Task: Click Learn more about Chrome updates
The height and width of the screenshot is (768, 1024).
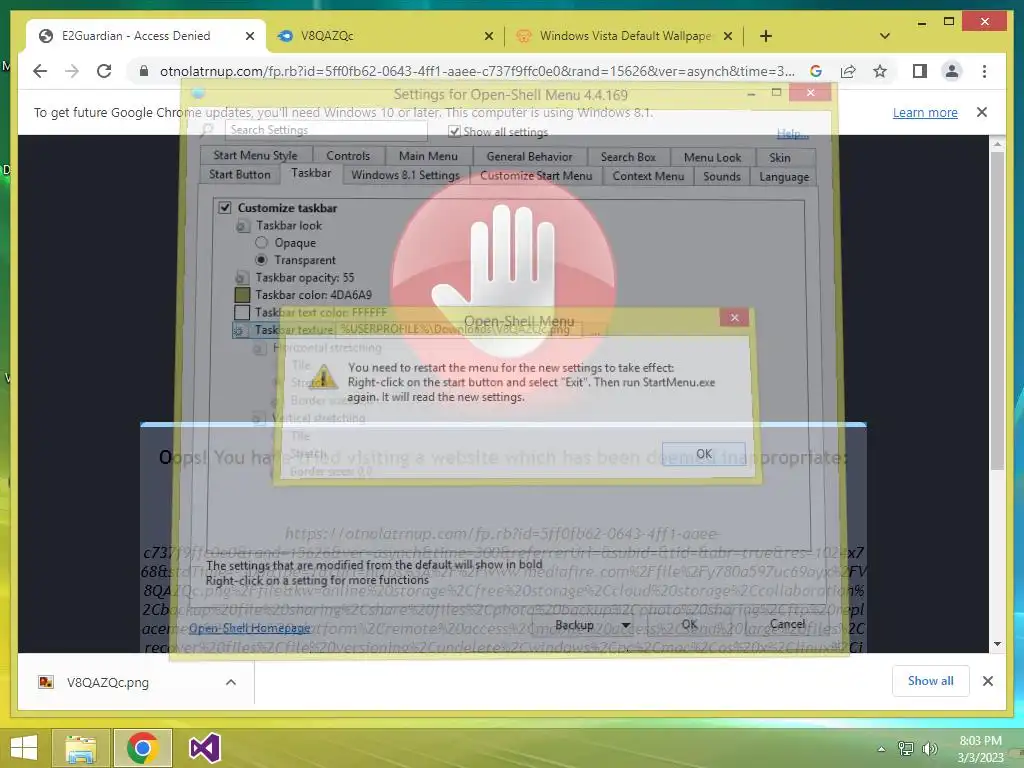Action: pos(925,112)
